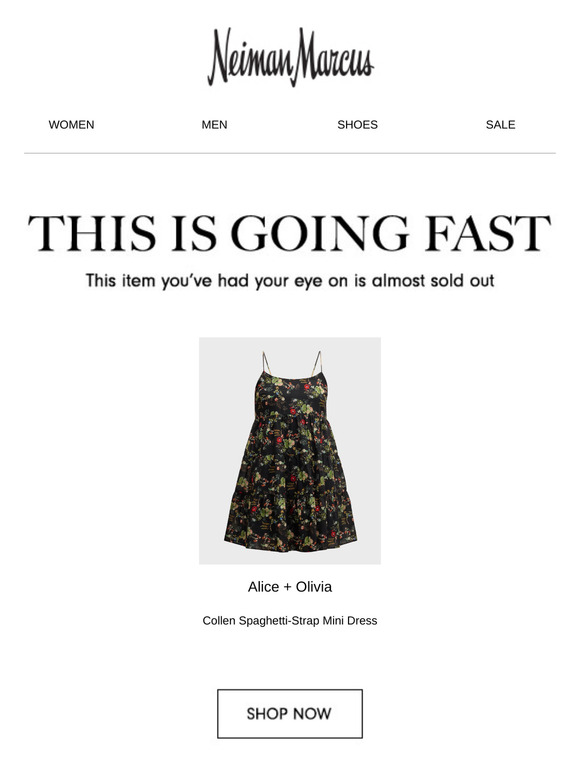Click the almost sold out subheading text

(290, 281)
